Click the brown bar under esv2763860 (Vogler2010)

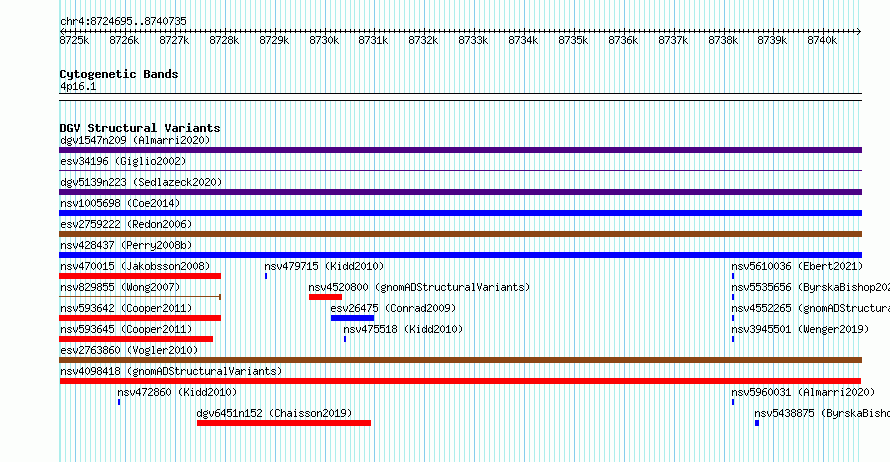pos(460,360)
